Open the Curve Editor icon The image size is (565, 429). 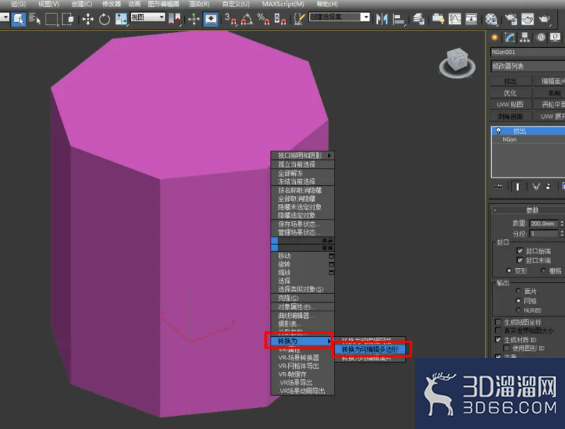tap(455, 19)
